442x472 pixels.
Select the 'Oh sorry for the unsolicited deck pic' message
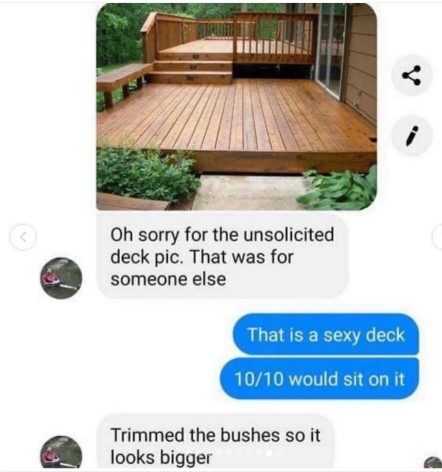click(222, 256)
